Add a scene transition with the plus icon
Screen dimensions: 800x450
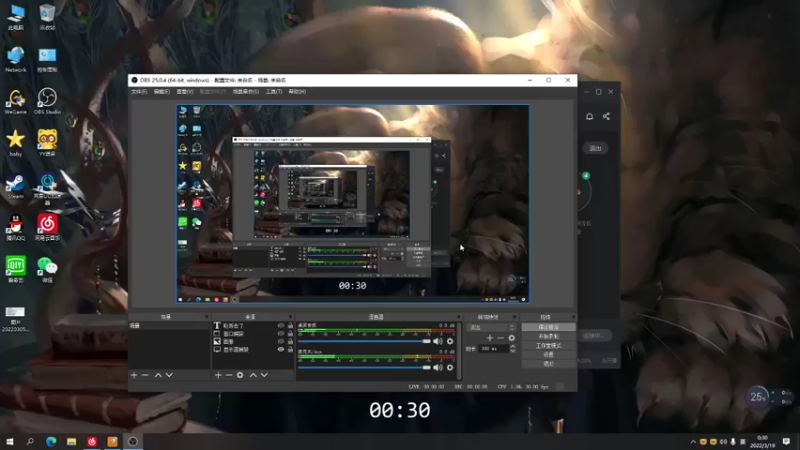490,338
